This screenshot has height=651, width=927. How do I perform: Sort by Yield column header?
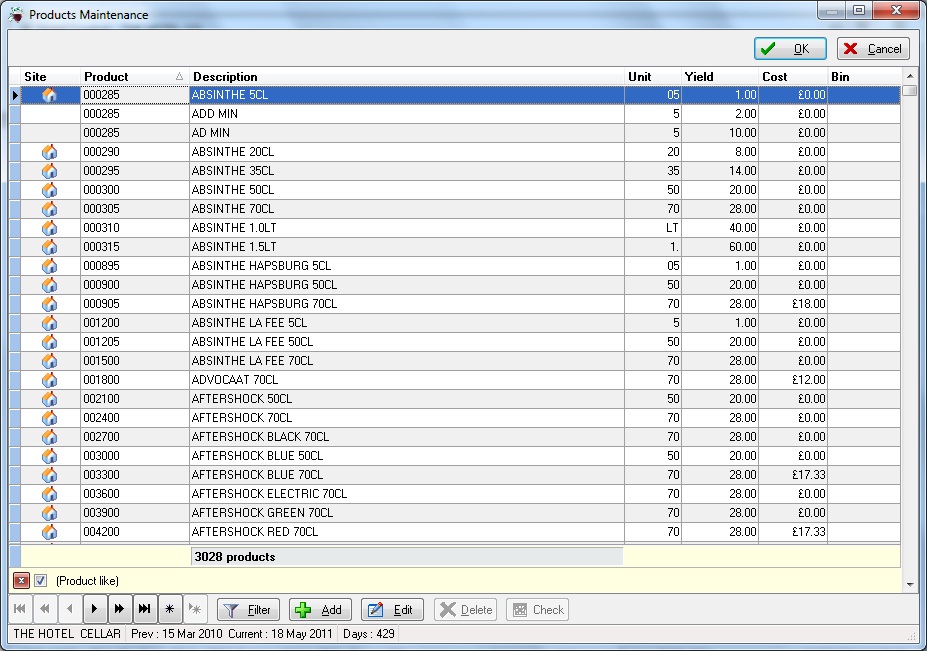click(x=719, y=76)
